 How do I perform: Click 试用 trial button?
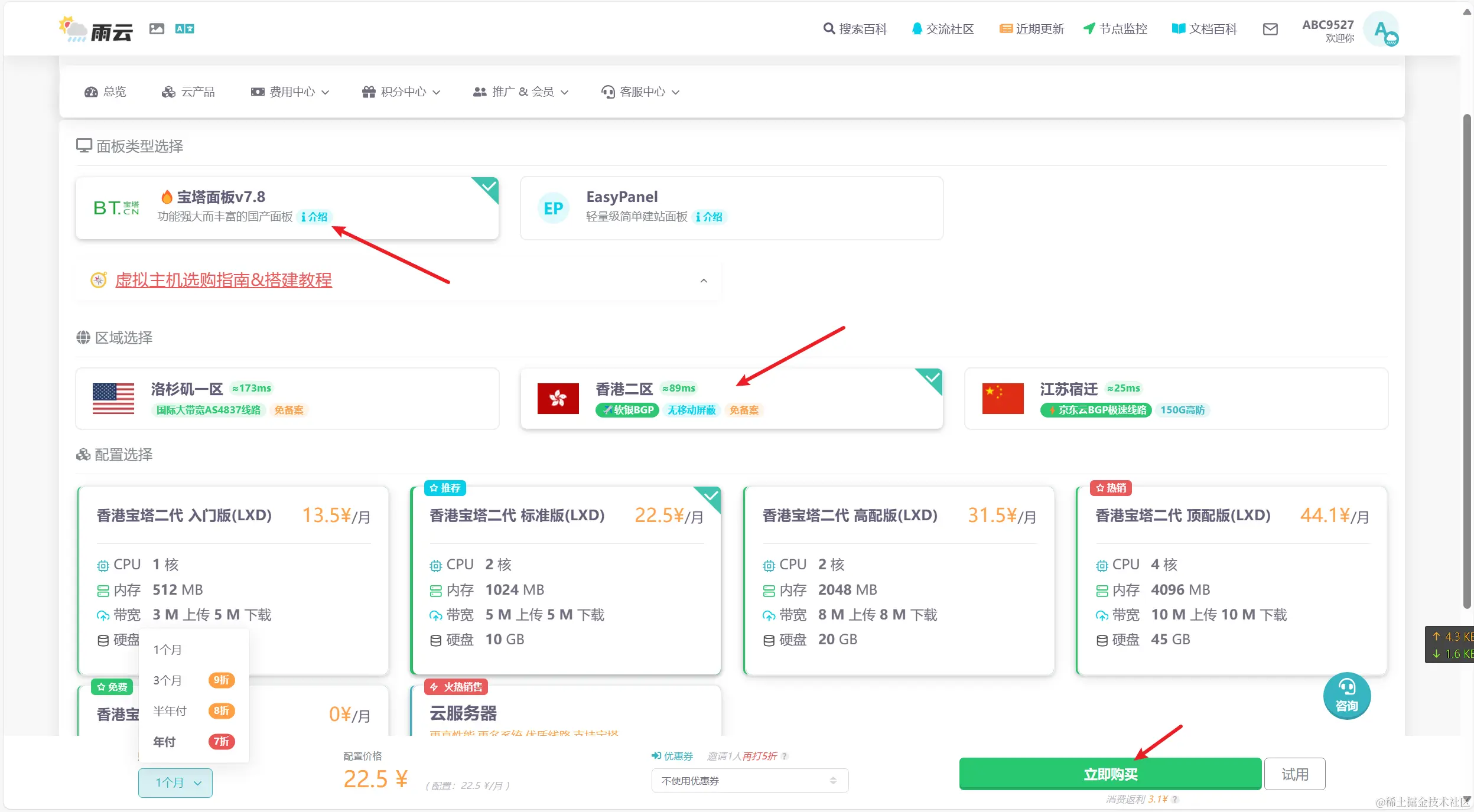(x=1295, y=774)
